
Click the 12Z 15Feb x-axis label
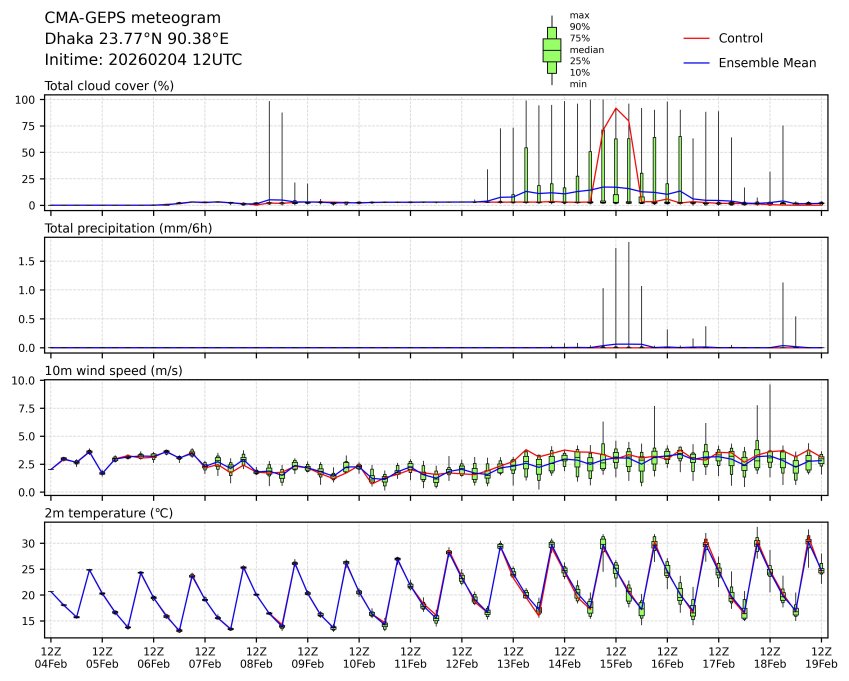pyautogui.click(x=616, y=656)
